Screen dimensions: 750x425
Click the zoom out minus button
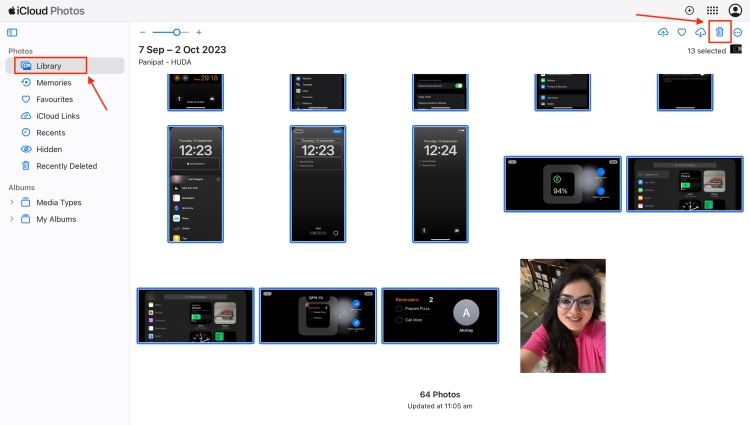142,33
